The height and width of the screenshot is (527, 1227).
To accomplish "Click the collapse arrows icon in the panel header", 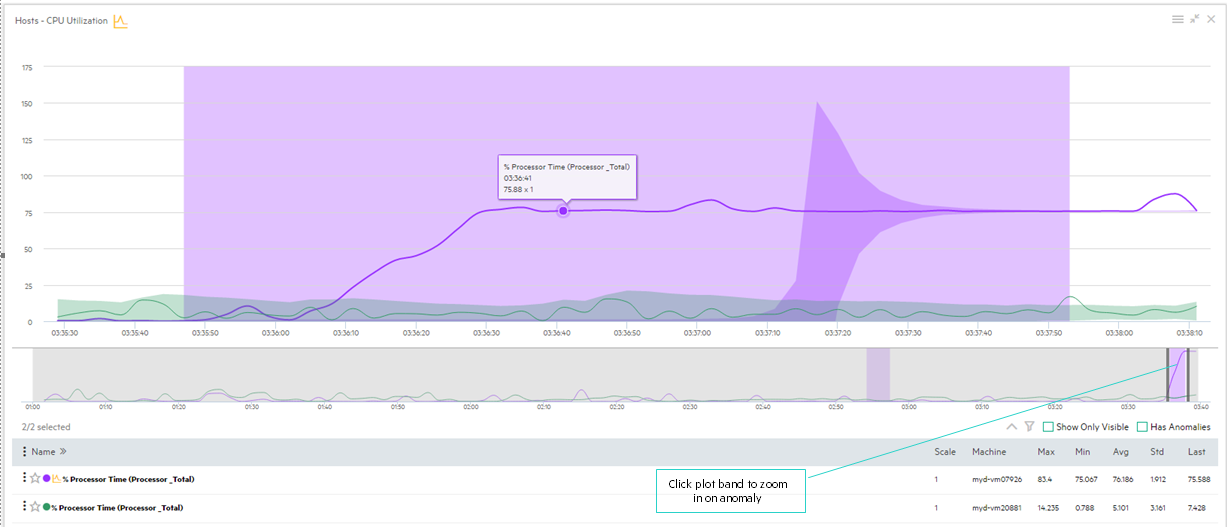I will coord(1194,19).
